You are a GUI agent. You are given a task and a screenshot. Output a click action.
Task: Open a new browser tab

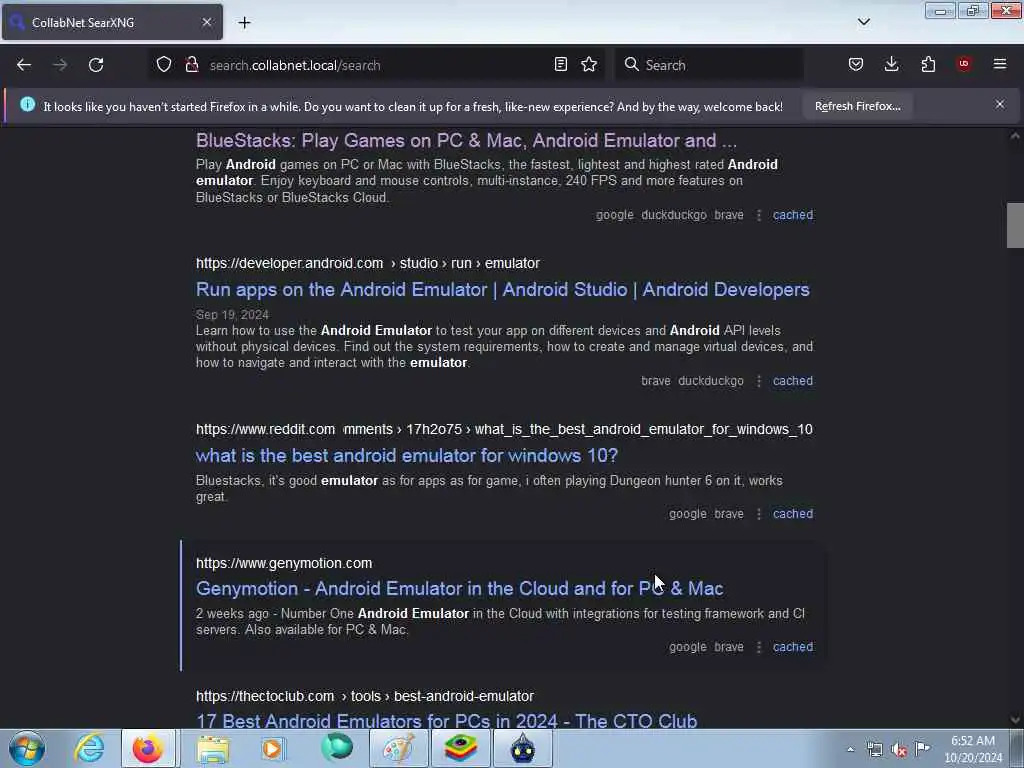pos(244,22)
